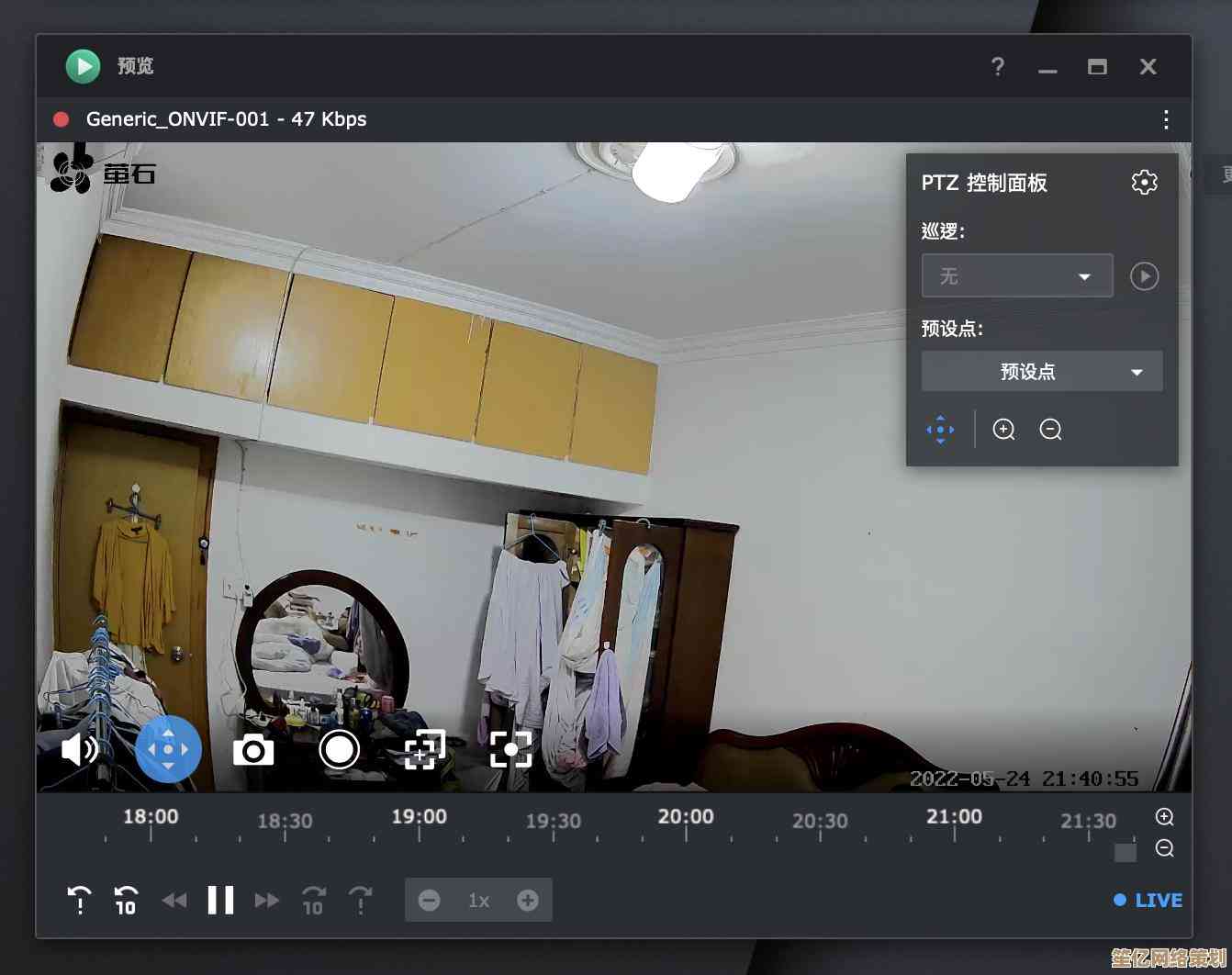Mute the camera audio speaker
The width and height of the screenshot is (1232, 975).
79,750
